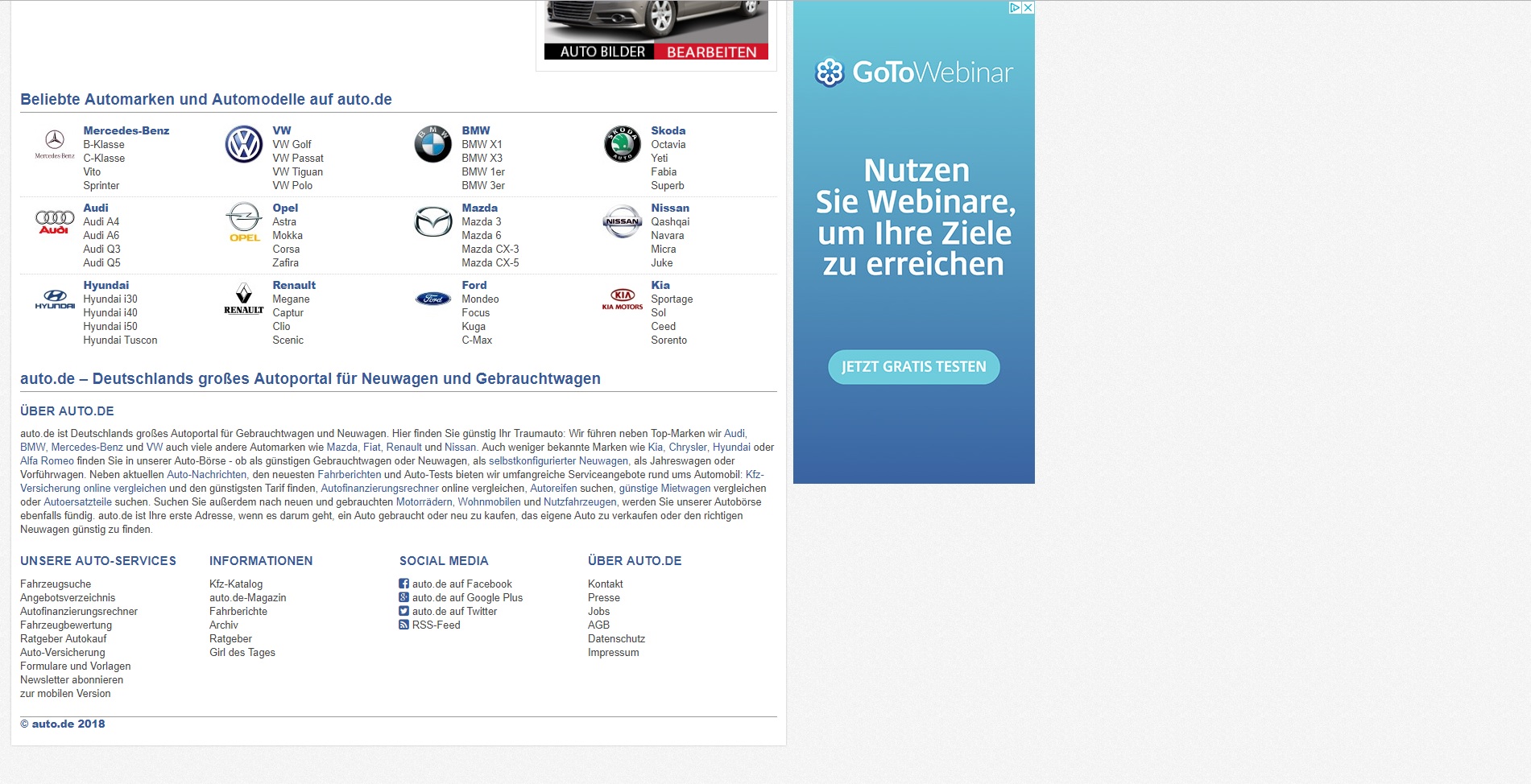Open zur mobilen Version link
1531x784 pixels.
65,693
